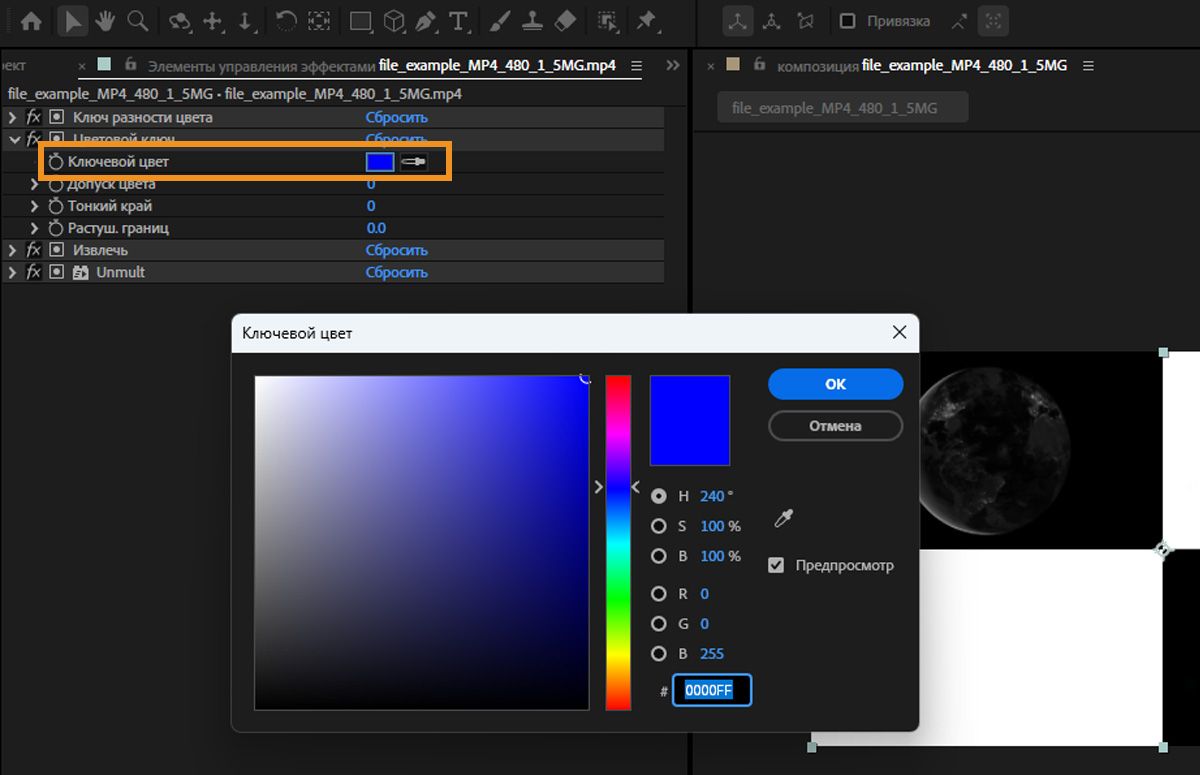Expand the Тонкий край property
The height and width of the screenshot is (775, 1200).
[x=35, y=206]
